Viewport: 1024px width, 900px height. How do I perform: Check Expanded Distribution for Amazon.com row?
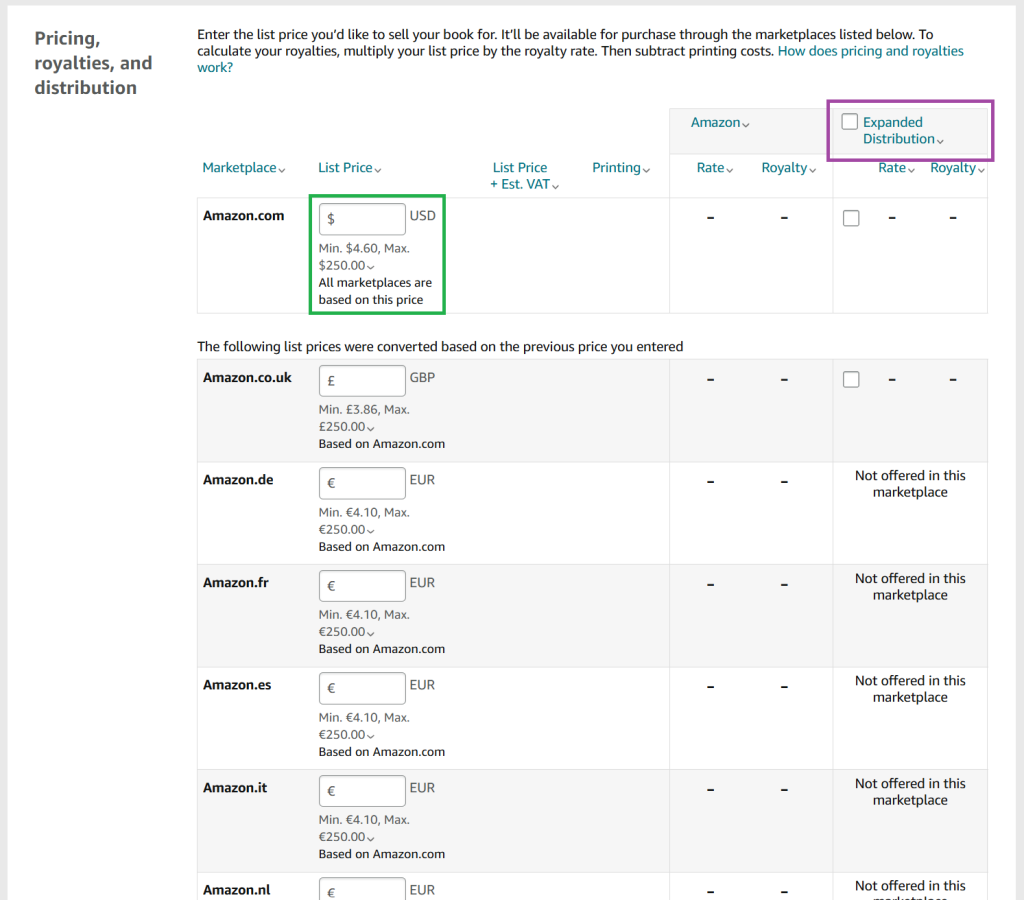[851, 217]
